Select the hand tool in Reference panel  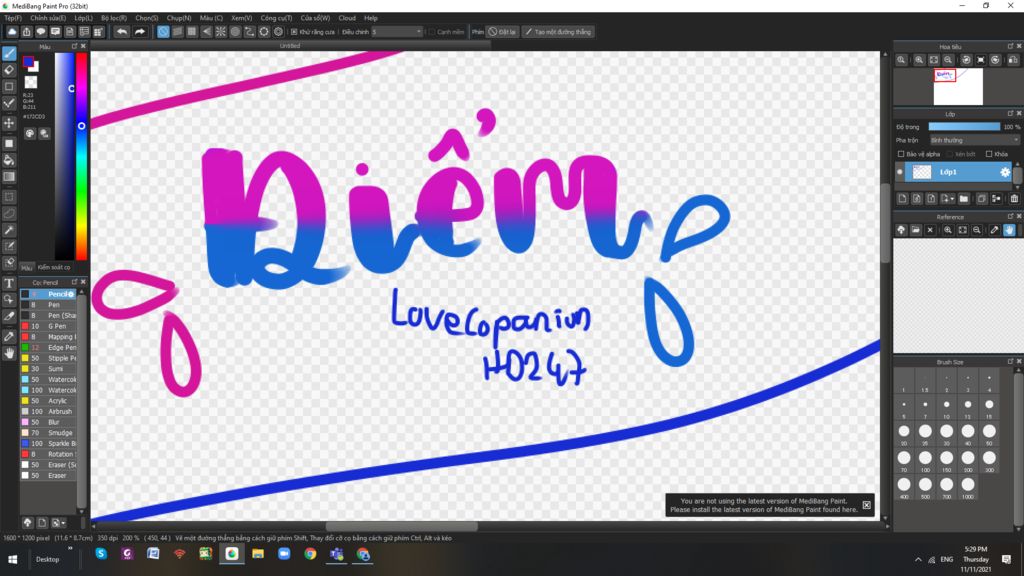pyautogui.click(x=1009, y=230)
